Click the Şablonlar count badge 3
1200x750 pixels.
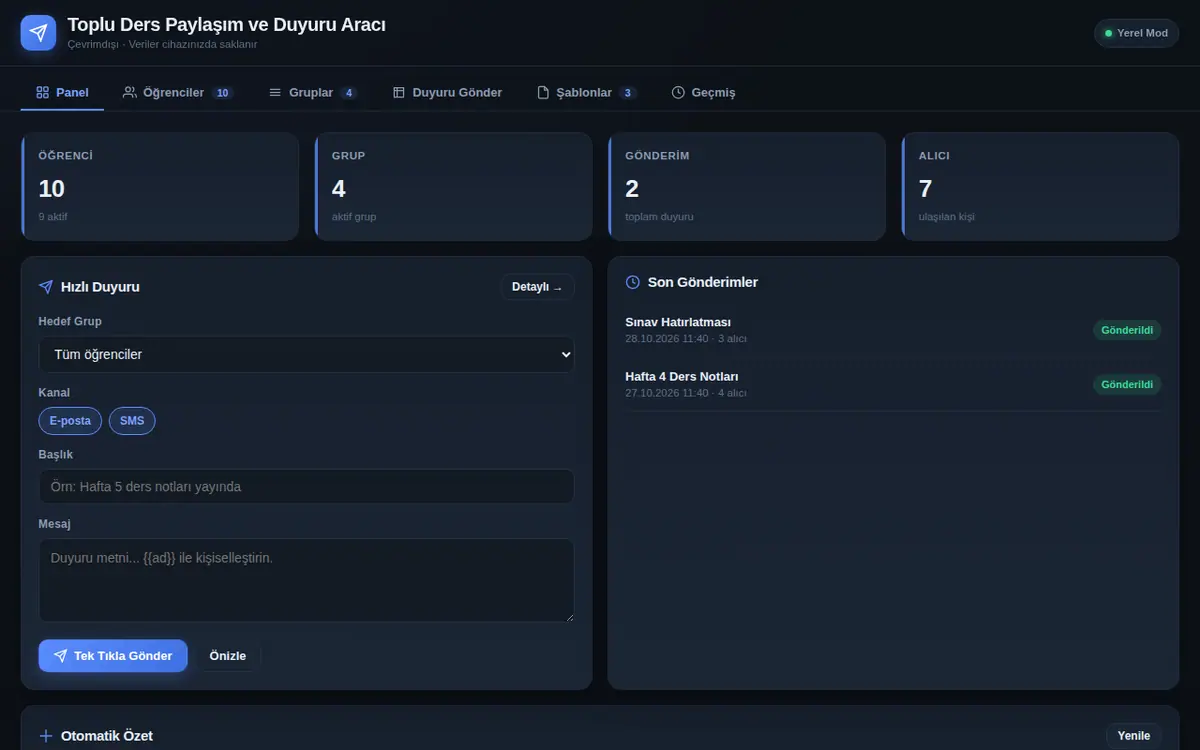click(x=628, y=93)
